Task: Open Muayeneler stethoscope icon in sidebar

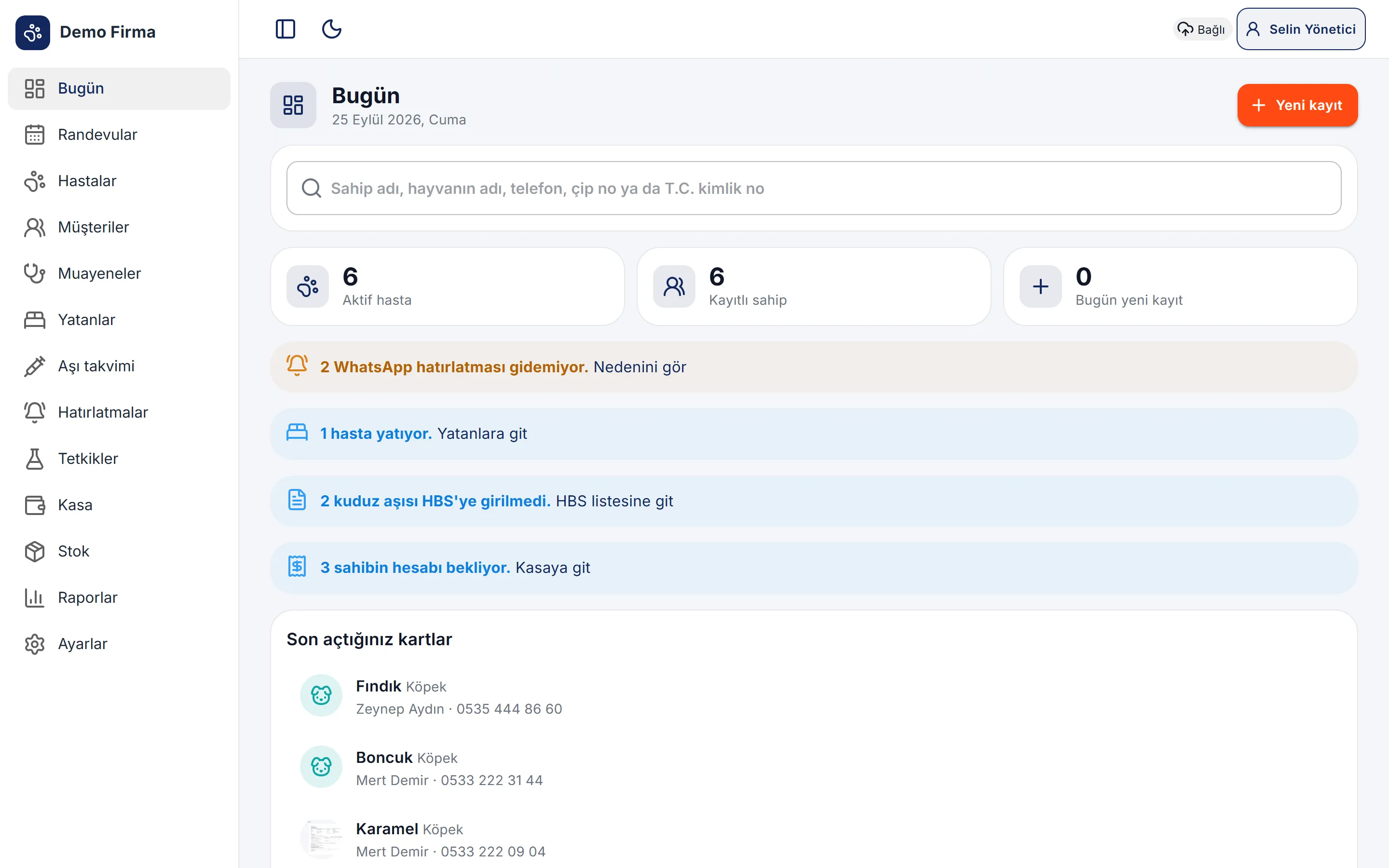Action: coord(34,273)
